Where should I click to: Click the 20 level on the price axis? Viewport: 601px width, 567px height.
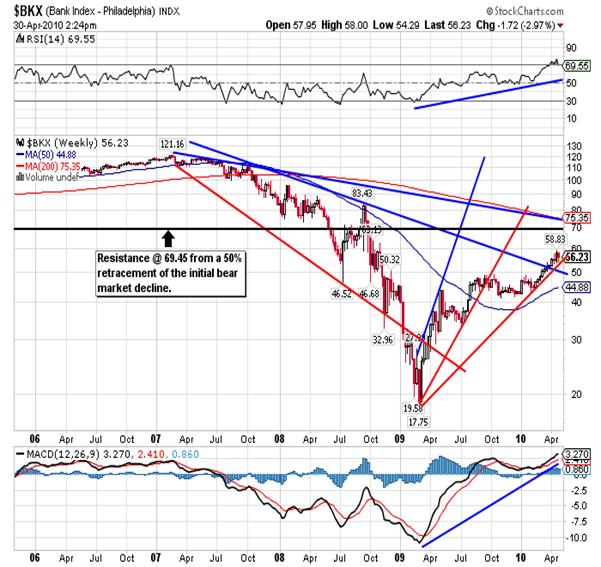click(576, 394)
